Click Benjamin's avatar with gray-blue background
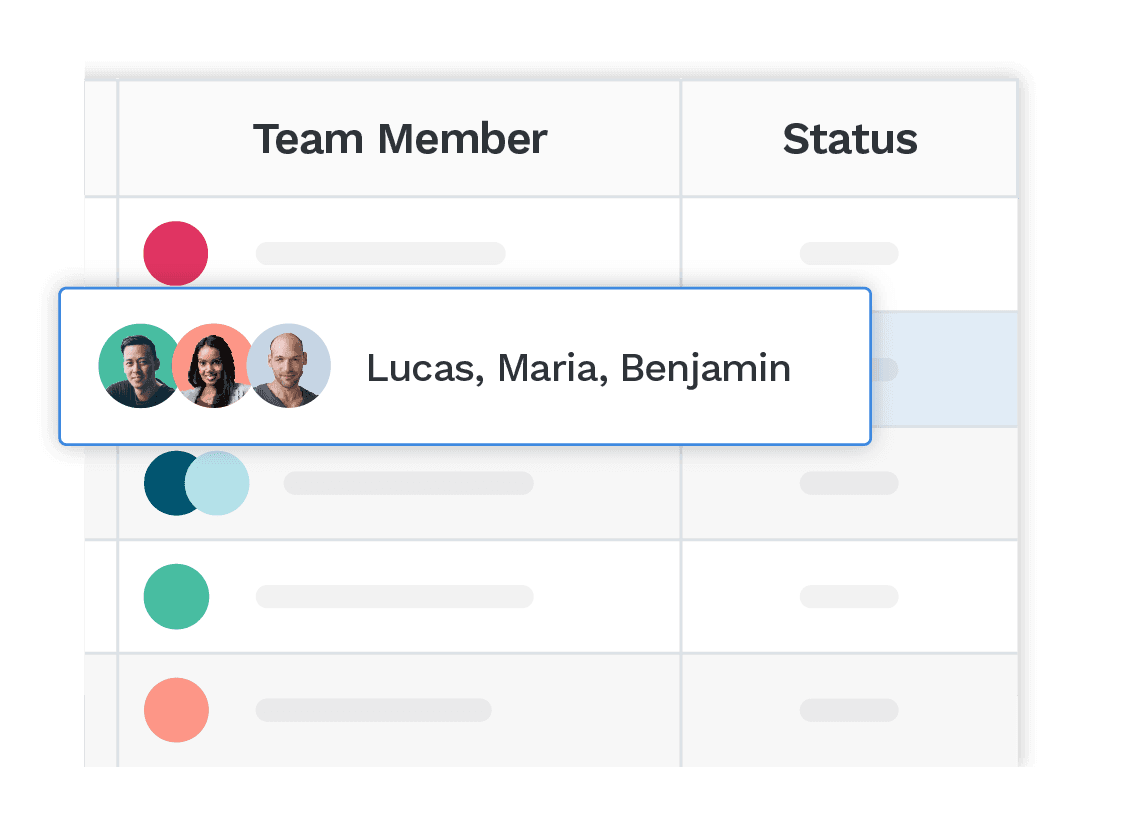 pos(291,366)
